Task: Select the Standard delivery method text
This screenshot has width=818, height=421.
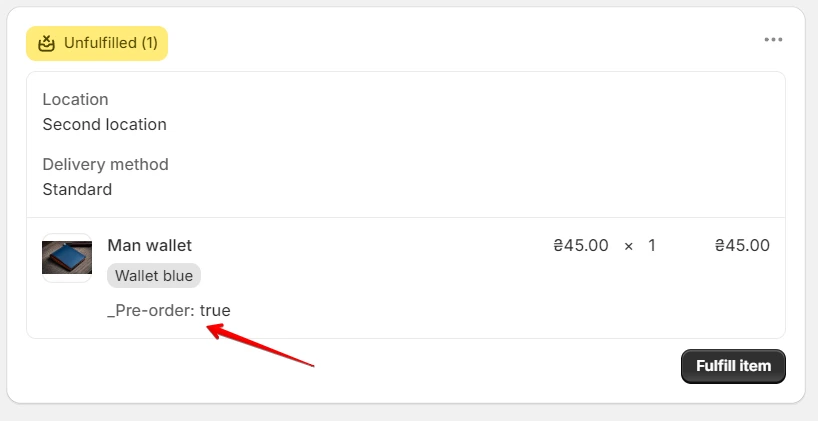Action: [x=77, y=189]
